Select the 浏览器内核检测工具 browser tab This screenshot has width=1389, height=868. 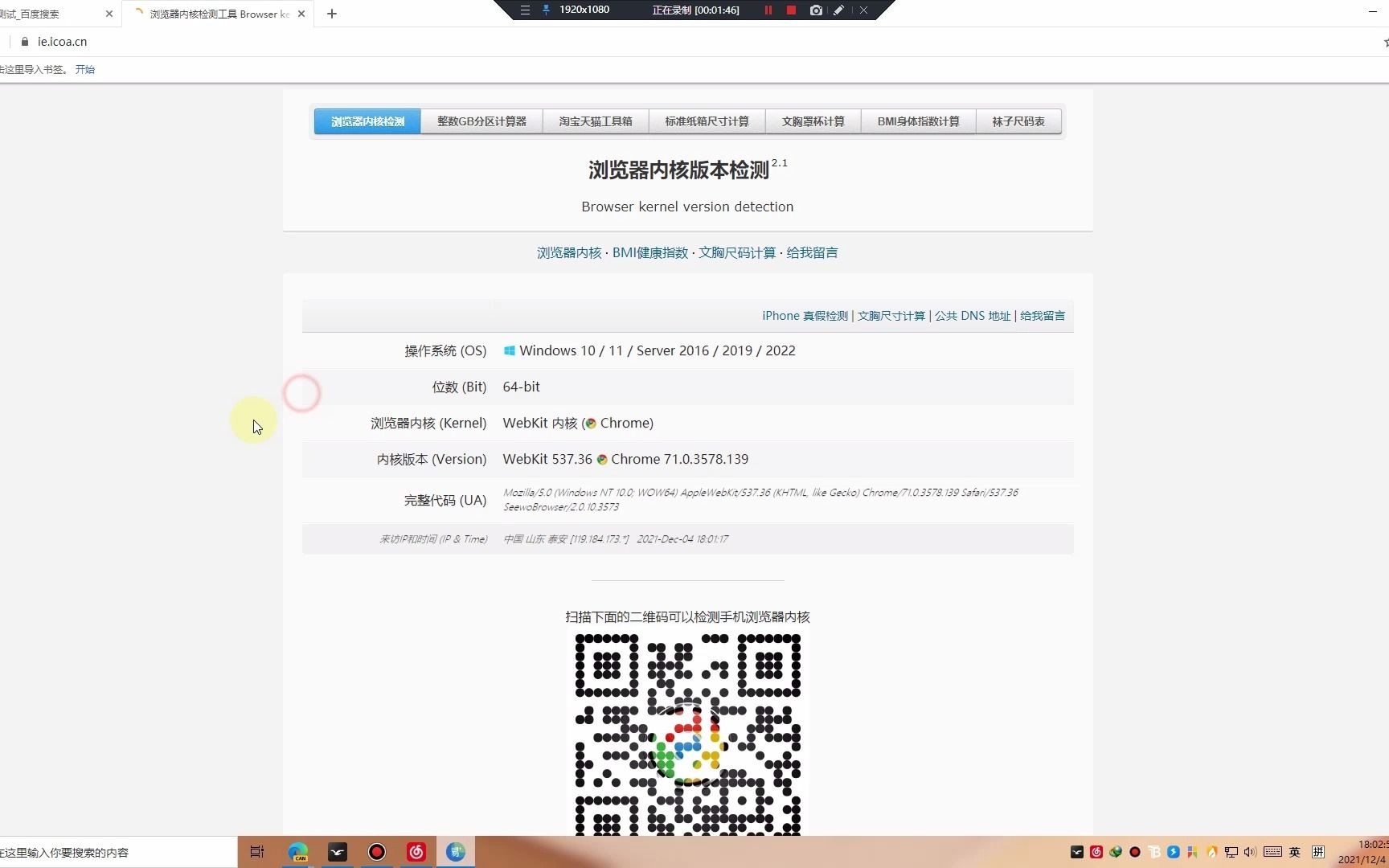pyautogui.click(x=219, y=14)
